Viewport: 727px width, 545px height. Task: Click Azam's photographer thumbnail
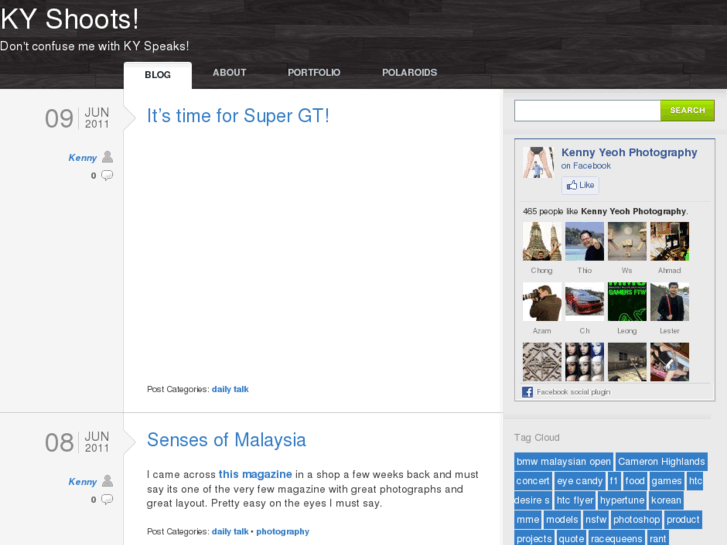(x=542, y=302)
